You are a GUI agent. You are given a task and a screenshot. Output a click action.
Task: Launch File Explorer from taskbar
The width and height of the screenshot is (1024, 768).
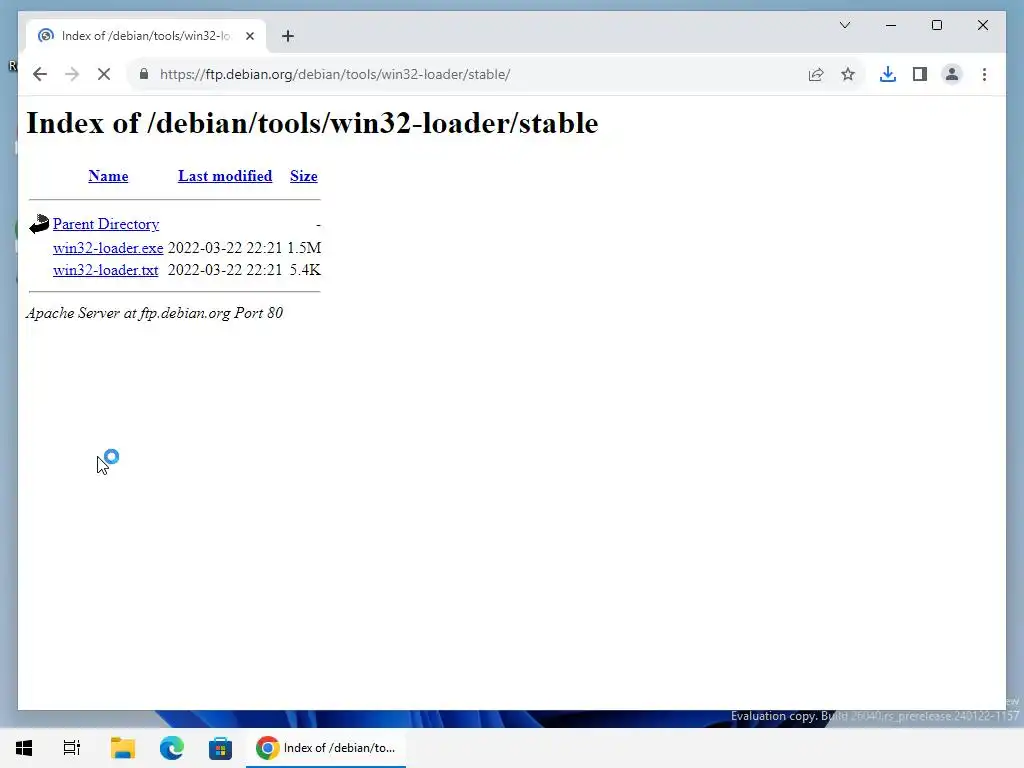pos(123,748)
